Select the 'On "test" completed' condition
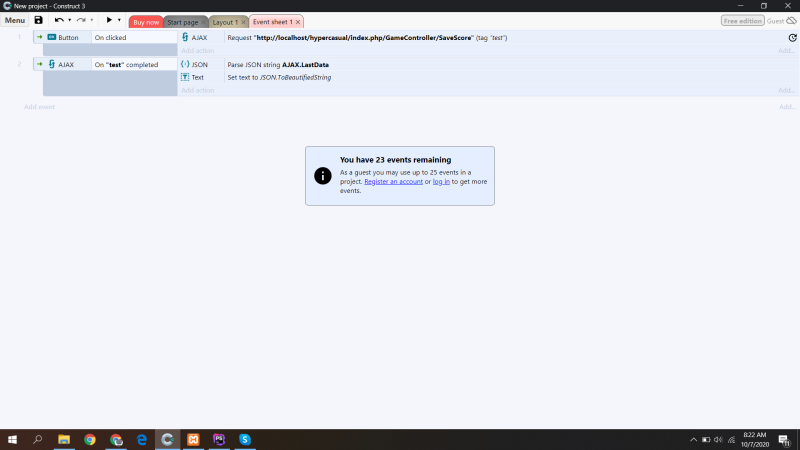Image resolution: width=800 pixels, height=450 pixels. click(134, 65)
